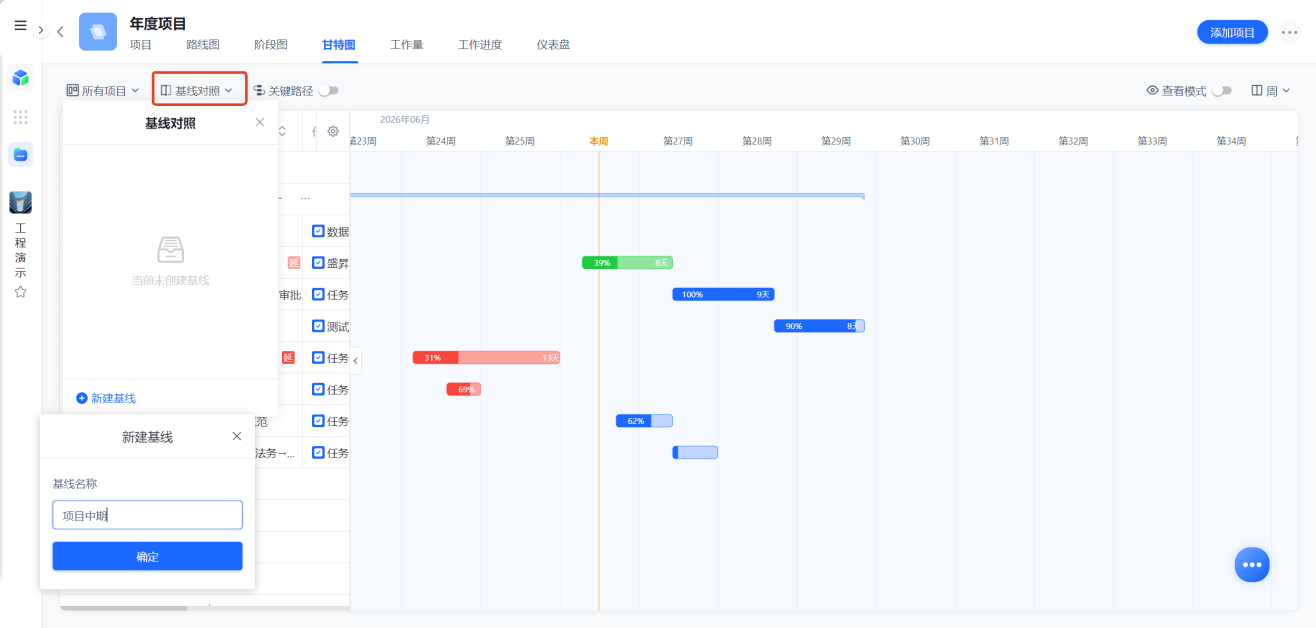This screenshot has height=628, width=1316.
Task: Click the 第30周 week header
Action: pos(915,141)
